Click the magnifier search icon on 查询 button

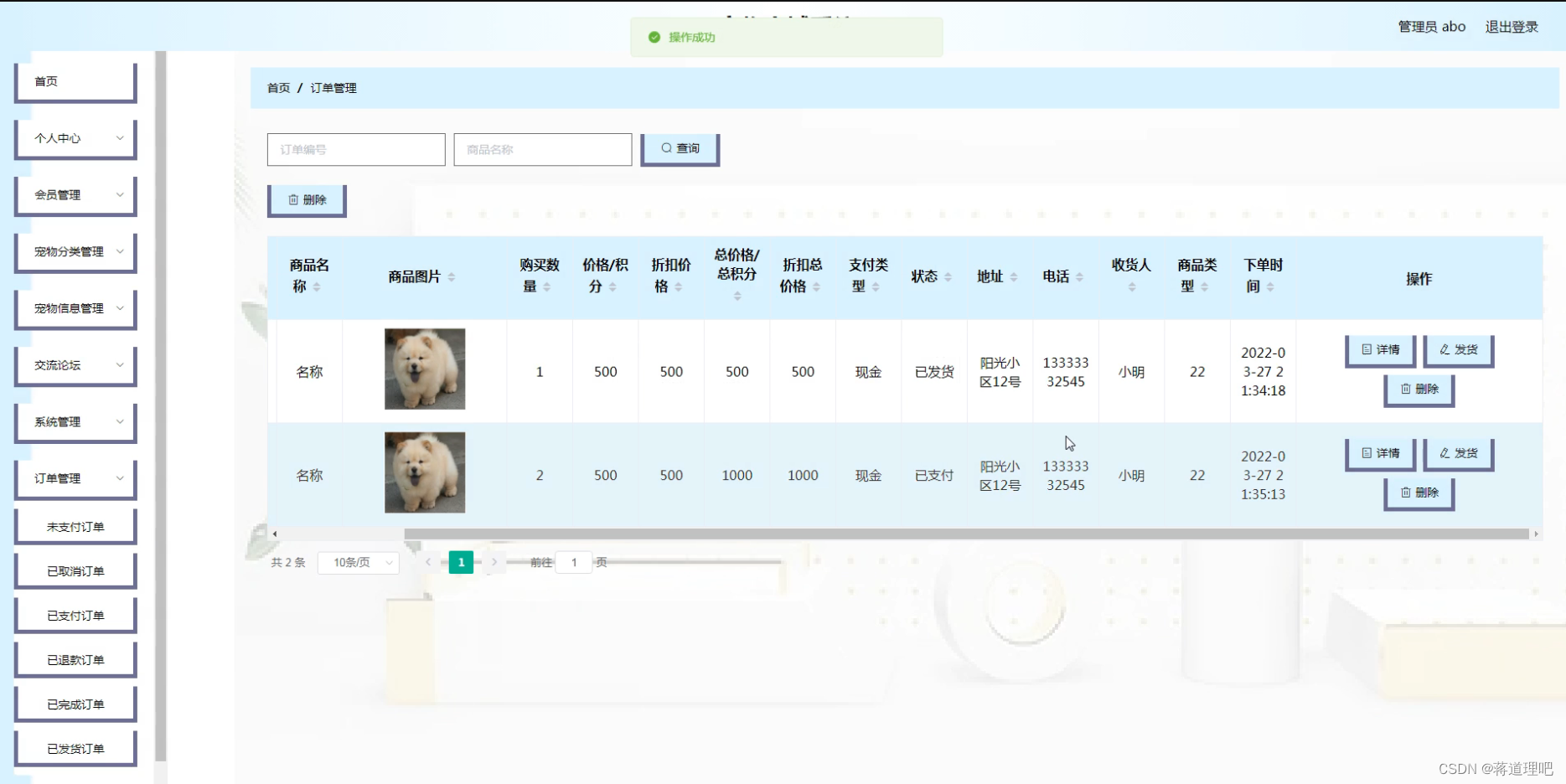(665, 147)
